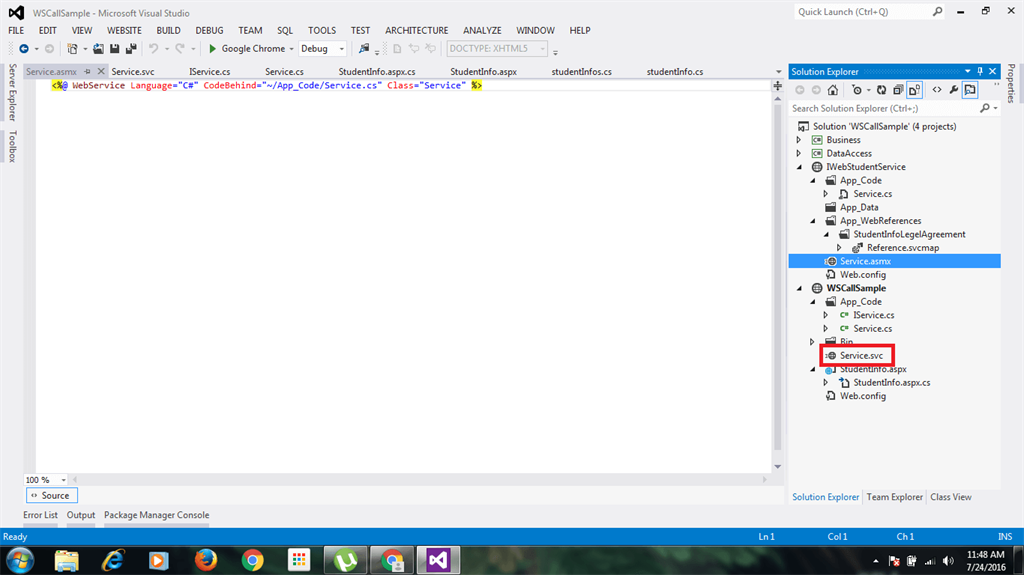The width and height of the screenshot is (1024, 575).
Task: Open the WEBSITE menu
Action: tap(124, 30)
